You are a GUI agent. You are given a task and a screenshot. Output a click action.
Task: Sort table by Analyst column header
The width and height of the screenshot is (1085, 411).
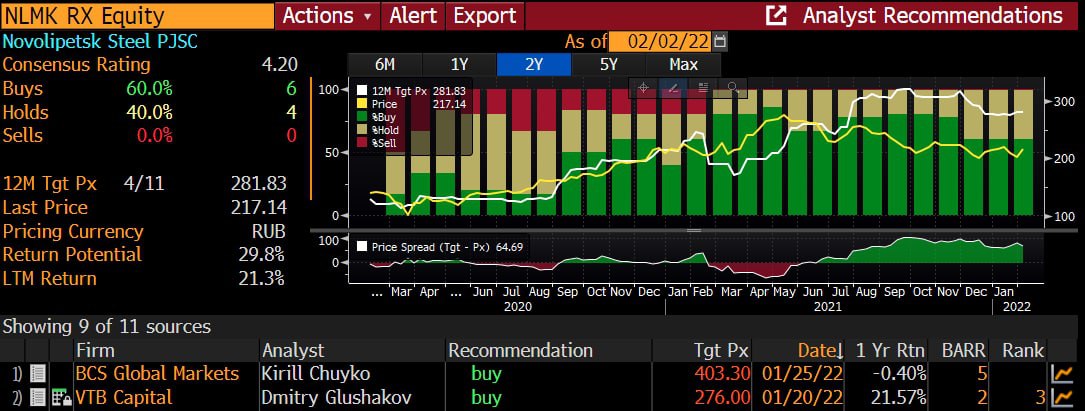(293, 350)
